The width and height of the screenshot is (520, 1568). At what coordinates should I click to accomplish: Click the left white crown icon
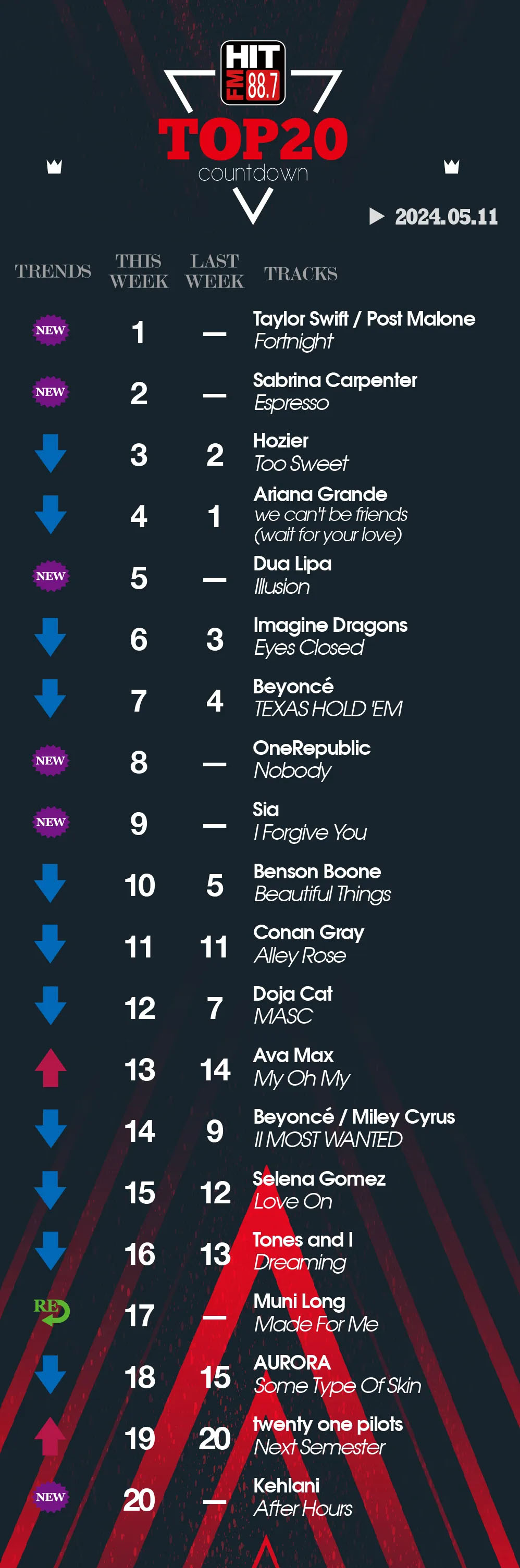[x=54, y=166]
